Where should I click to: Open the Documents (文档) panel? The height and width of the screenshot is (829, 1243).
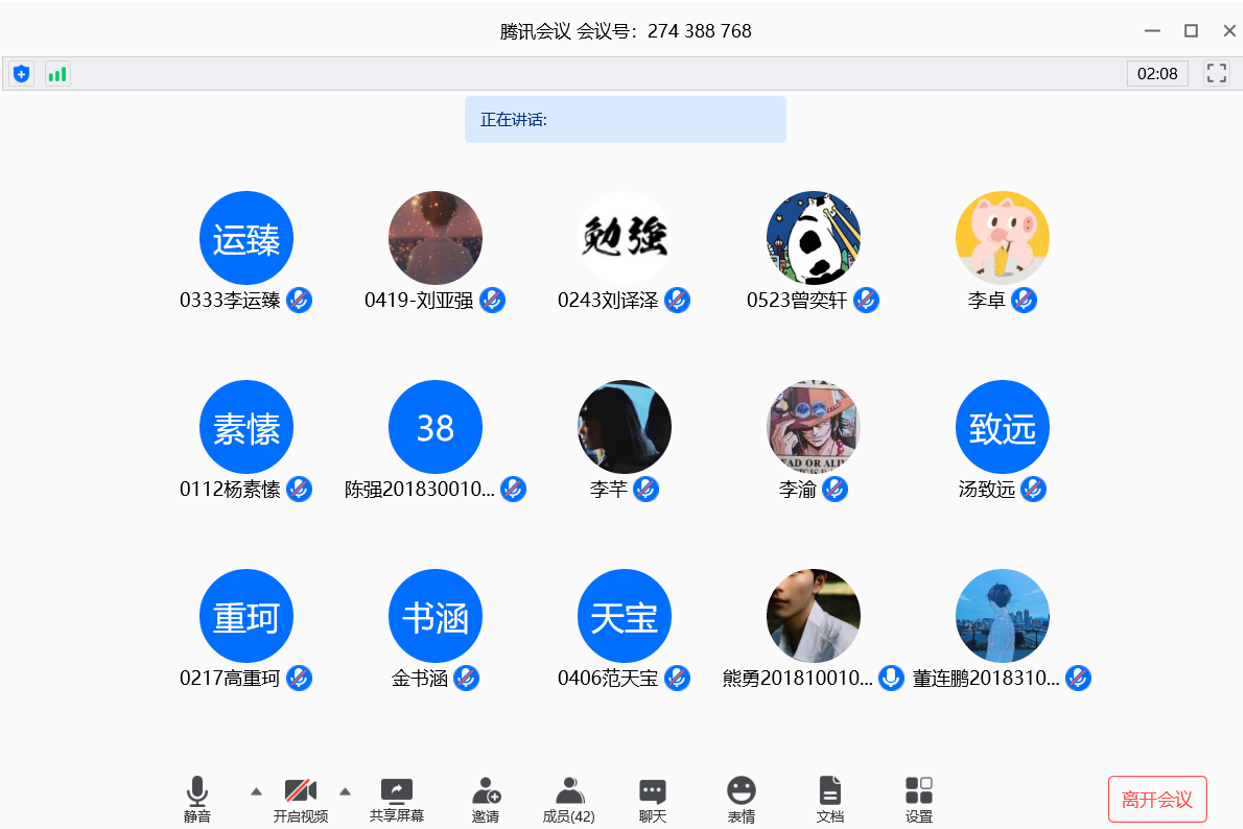pos(830,799)
